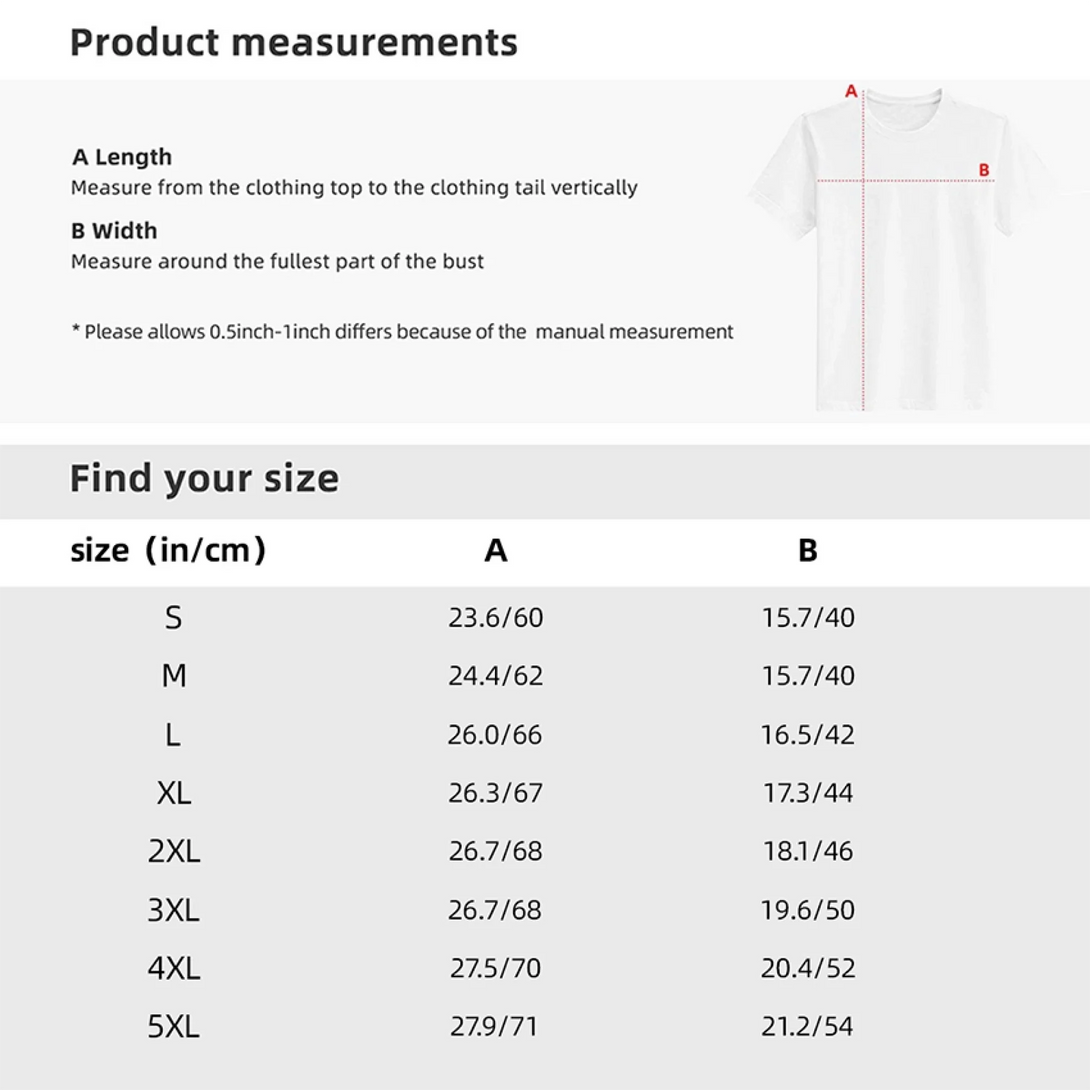Click the Product measurements heading
1090x1090 pixels.
[294, 42]
